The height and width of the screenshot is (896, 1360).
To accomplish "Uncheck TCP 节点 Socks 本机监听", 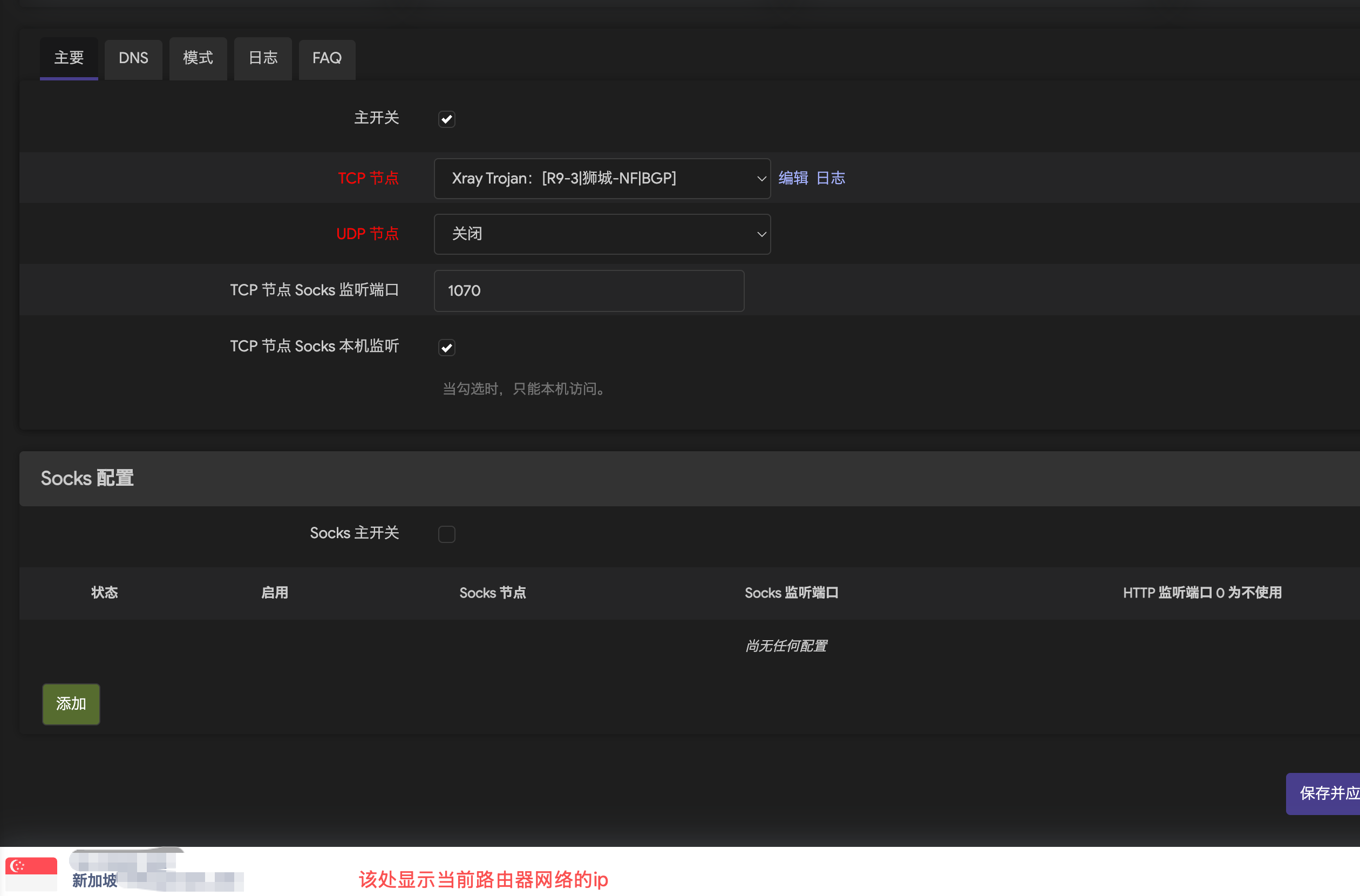I will (x=446, y=347).
